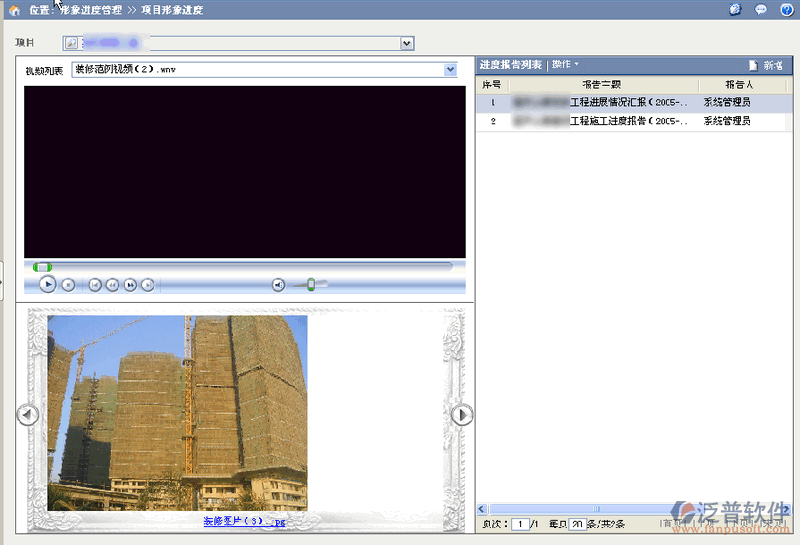This screenshot has width=800, height=545.
Task: Expand the 项目 project dropdown
Action: click(x=406, y=43)
